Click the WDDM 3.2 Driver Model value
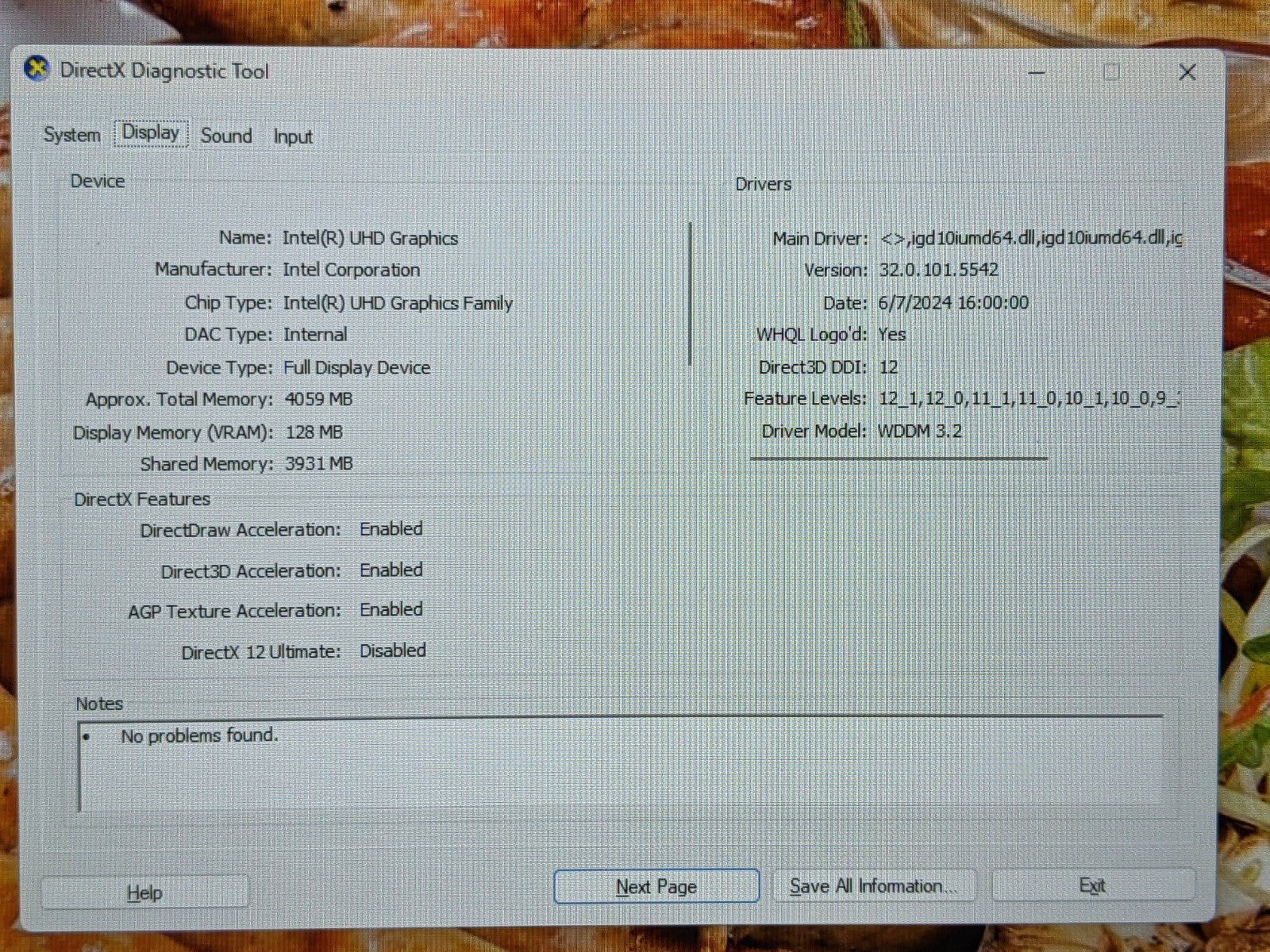Viewport: 1270px width, 952px height. click(x=919, y=432)
